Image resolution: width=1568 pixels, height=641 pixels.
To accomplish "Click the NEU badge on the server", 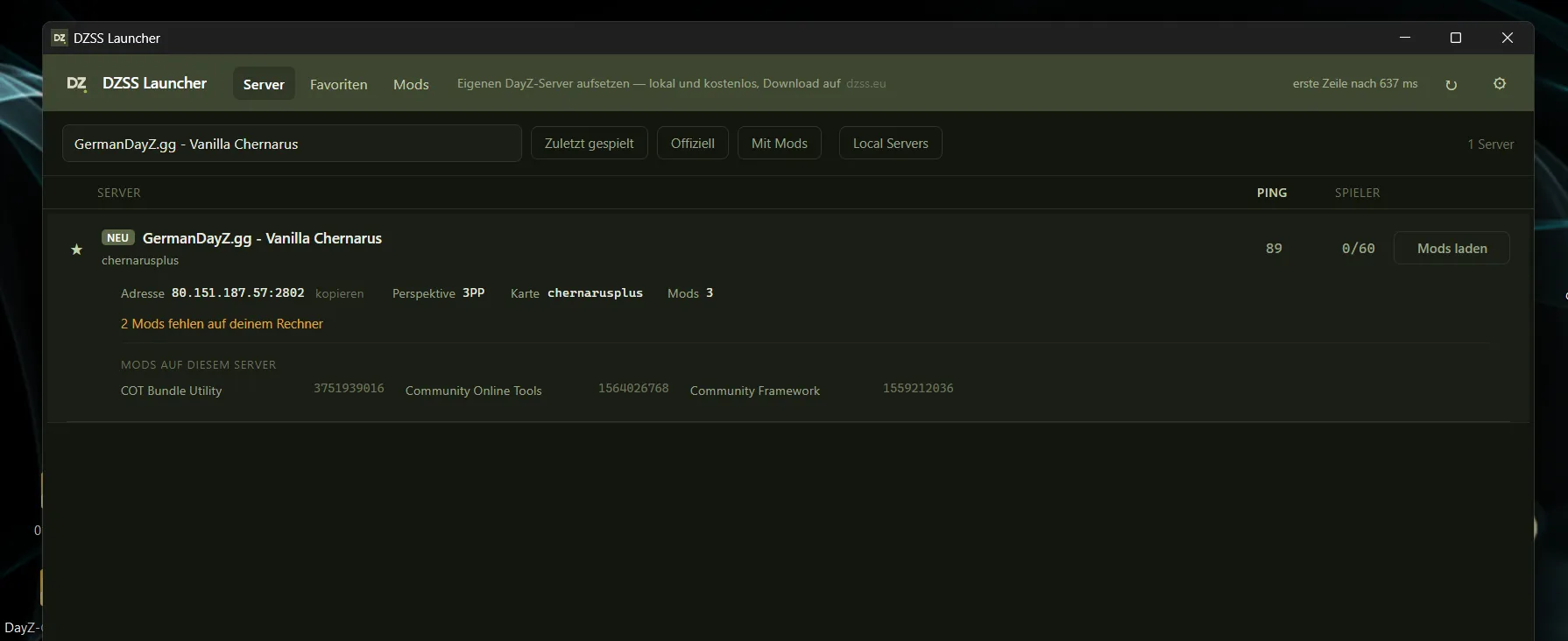I will [x=118, y=237].
